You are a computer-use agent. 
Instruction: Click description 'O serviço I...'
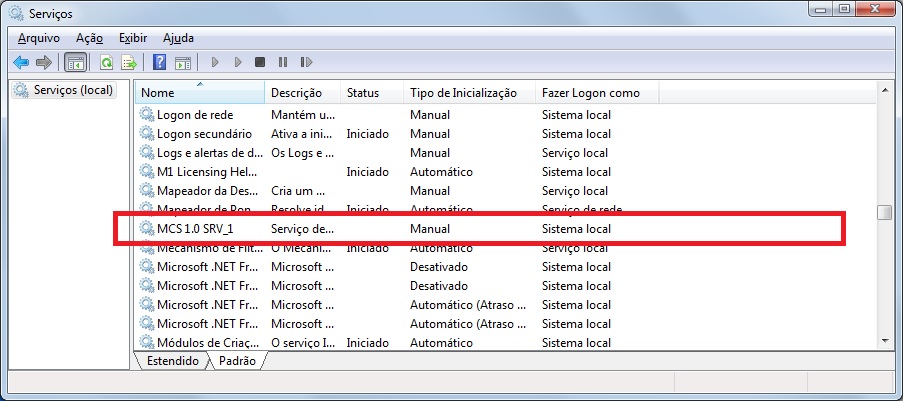click(303, 343)
